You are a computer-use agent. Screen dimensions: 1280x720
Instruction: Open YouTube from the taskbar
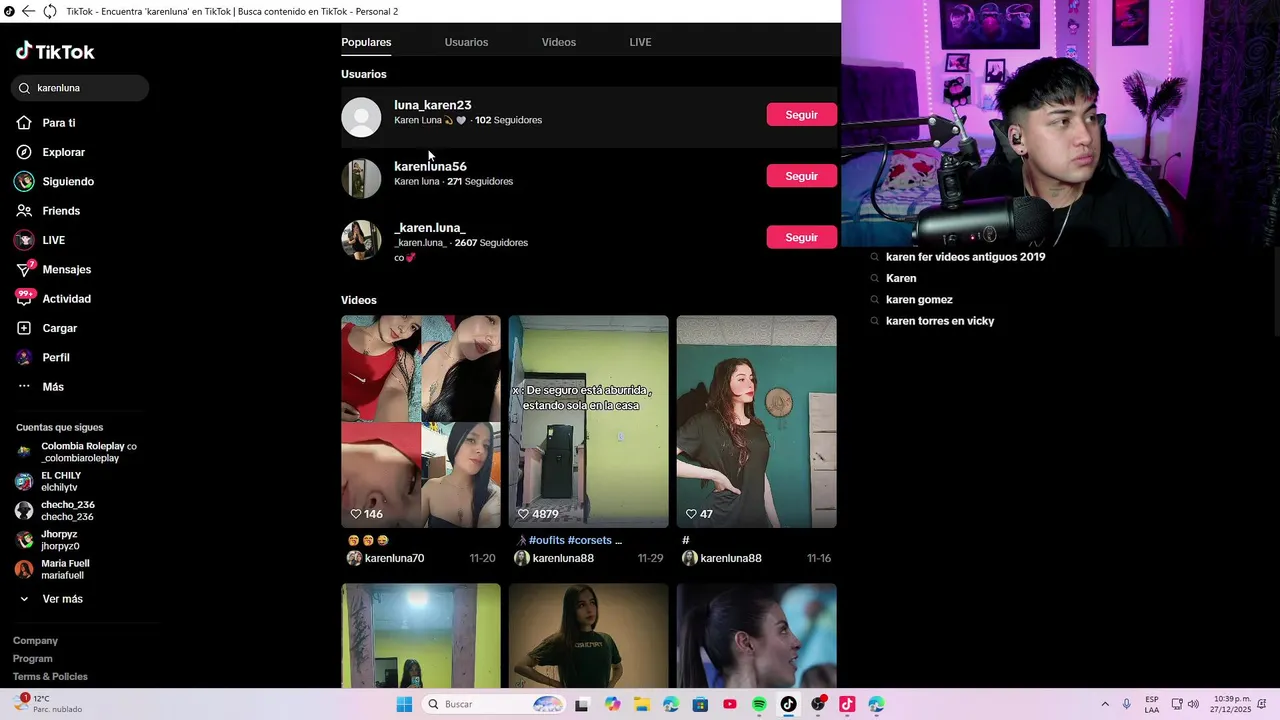pos(730,704)
